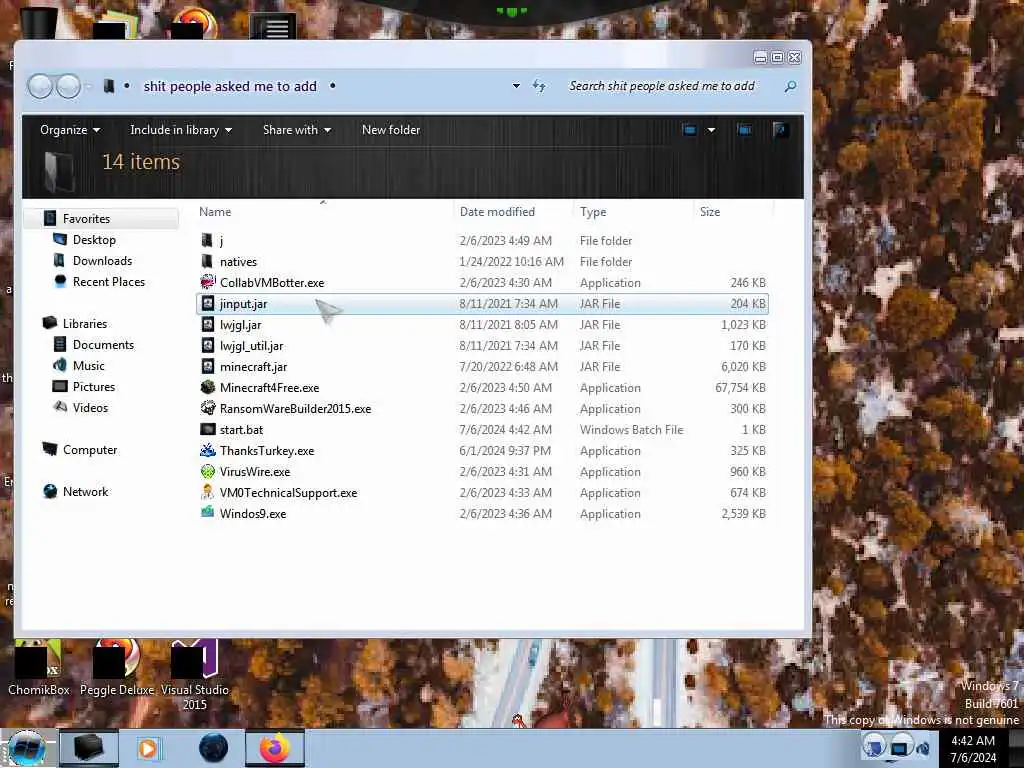Open the Share with dropdown
Image resolution: width=1024 pixels, height=768 pixels.
point(296,130)
